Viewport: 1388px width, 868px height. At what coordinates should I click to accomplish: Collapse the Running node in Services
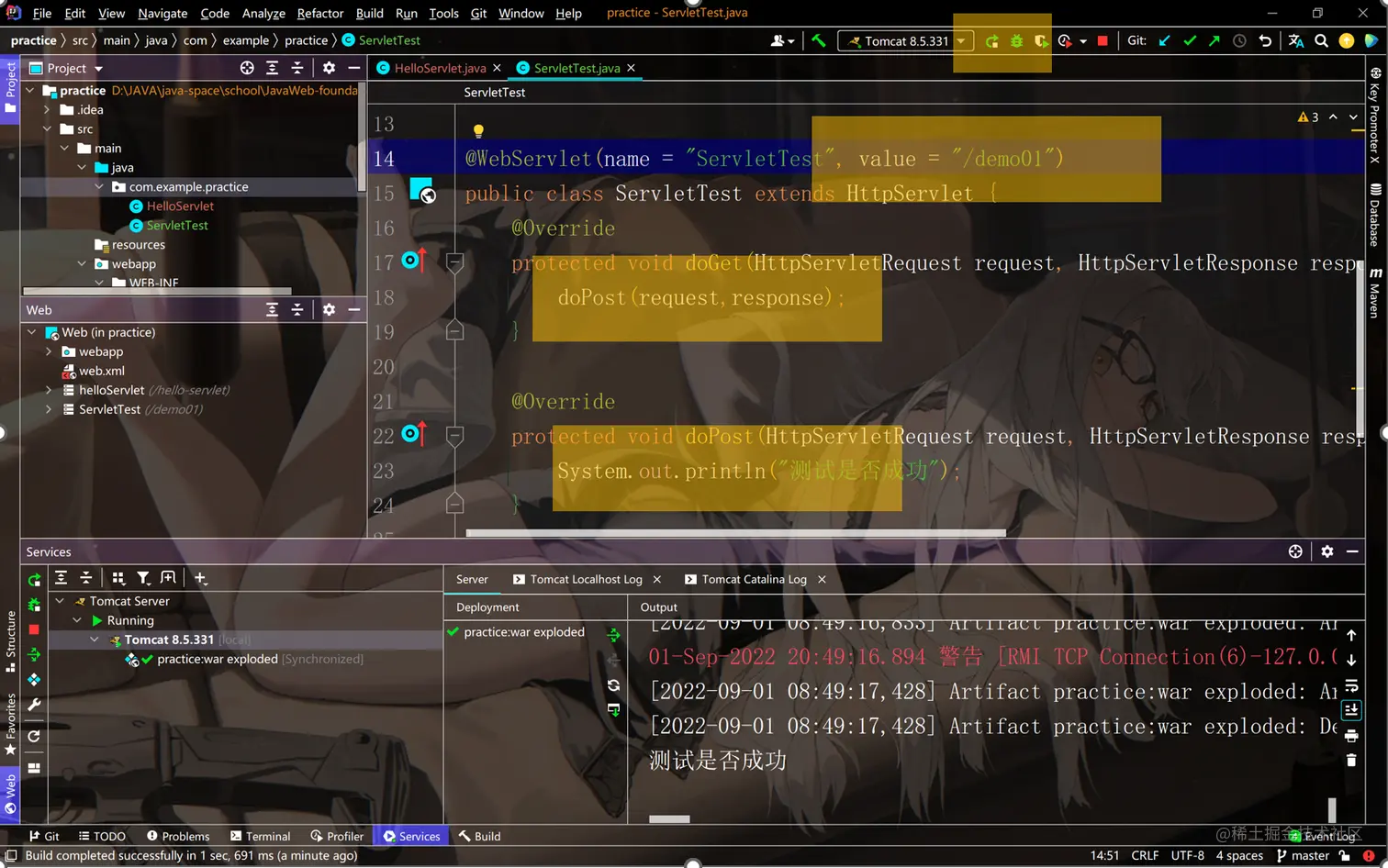click(x=77, y=620)
